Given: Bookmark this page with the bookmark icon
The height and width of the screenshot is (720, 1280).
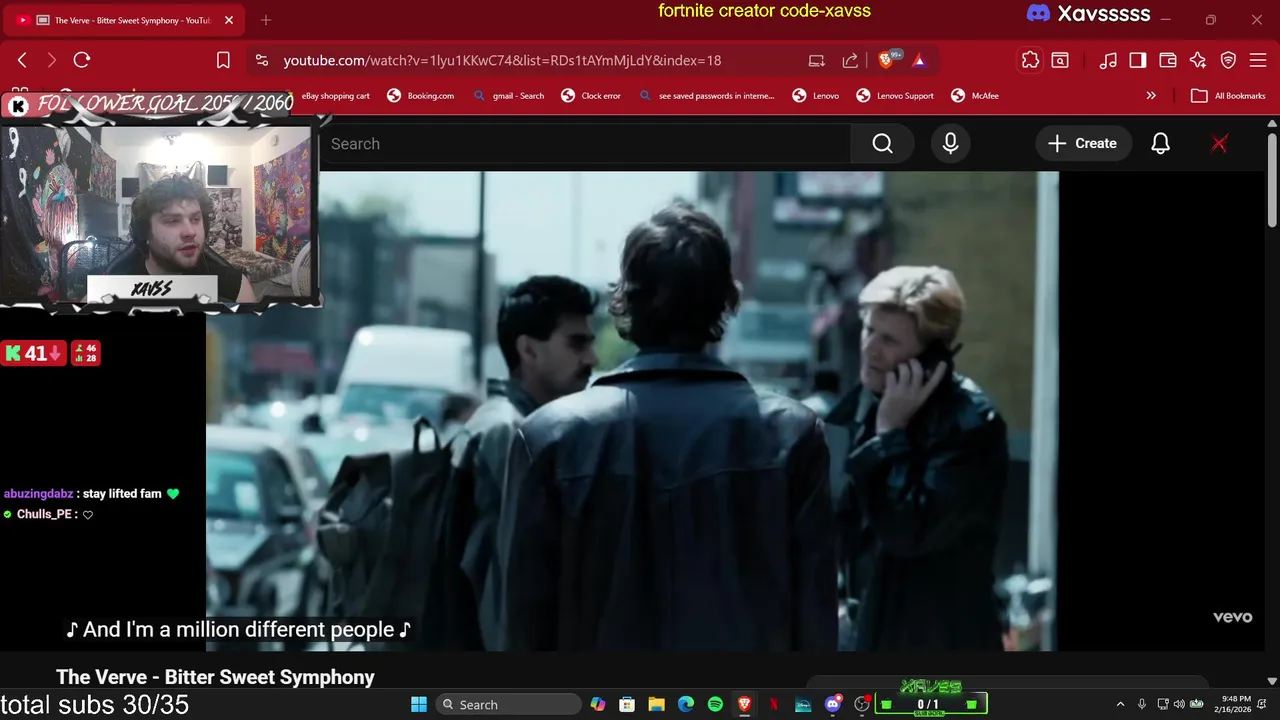Looking at the screenshot, I should click(223, 60).
